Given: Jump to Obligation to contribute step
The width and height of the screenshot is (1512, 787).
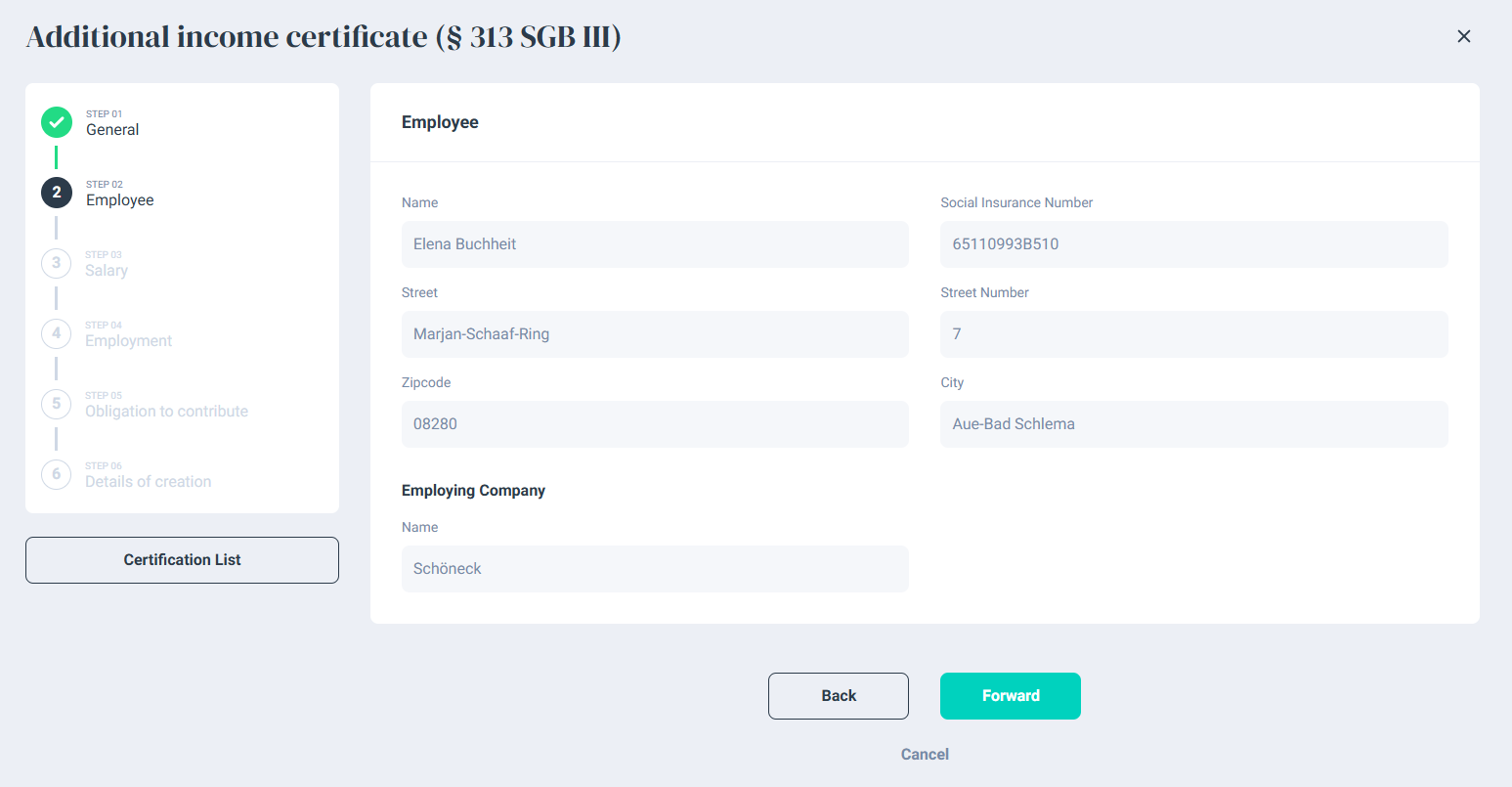Looking at the screenshot, I should click(166, 412).
